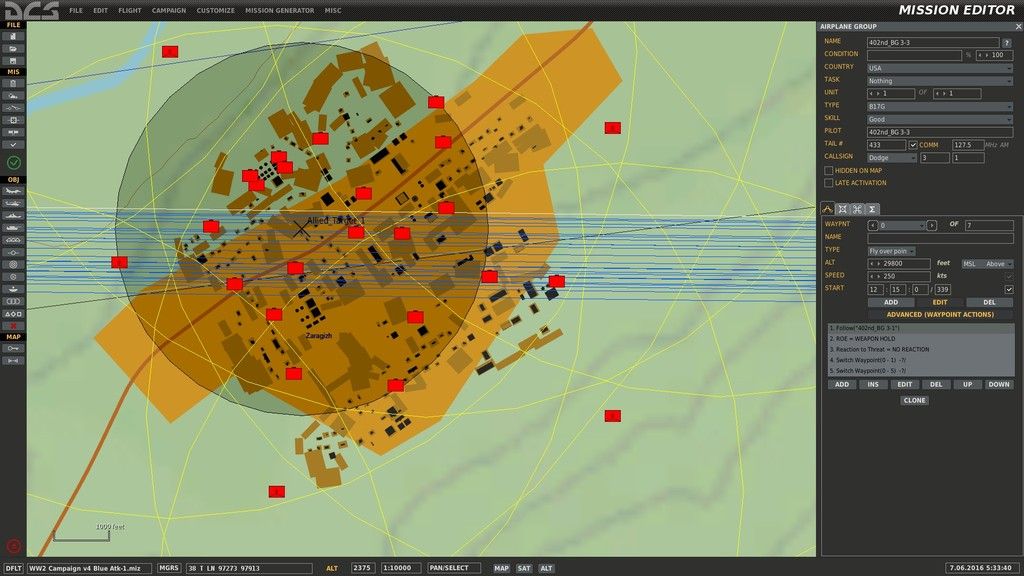
Task: Select the waypoint route tab in the group panel
Action: pos(827,208)
